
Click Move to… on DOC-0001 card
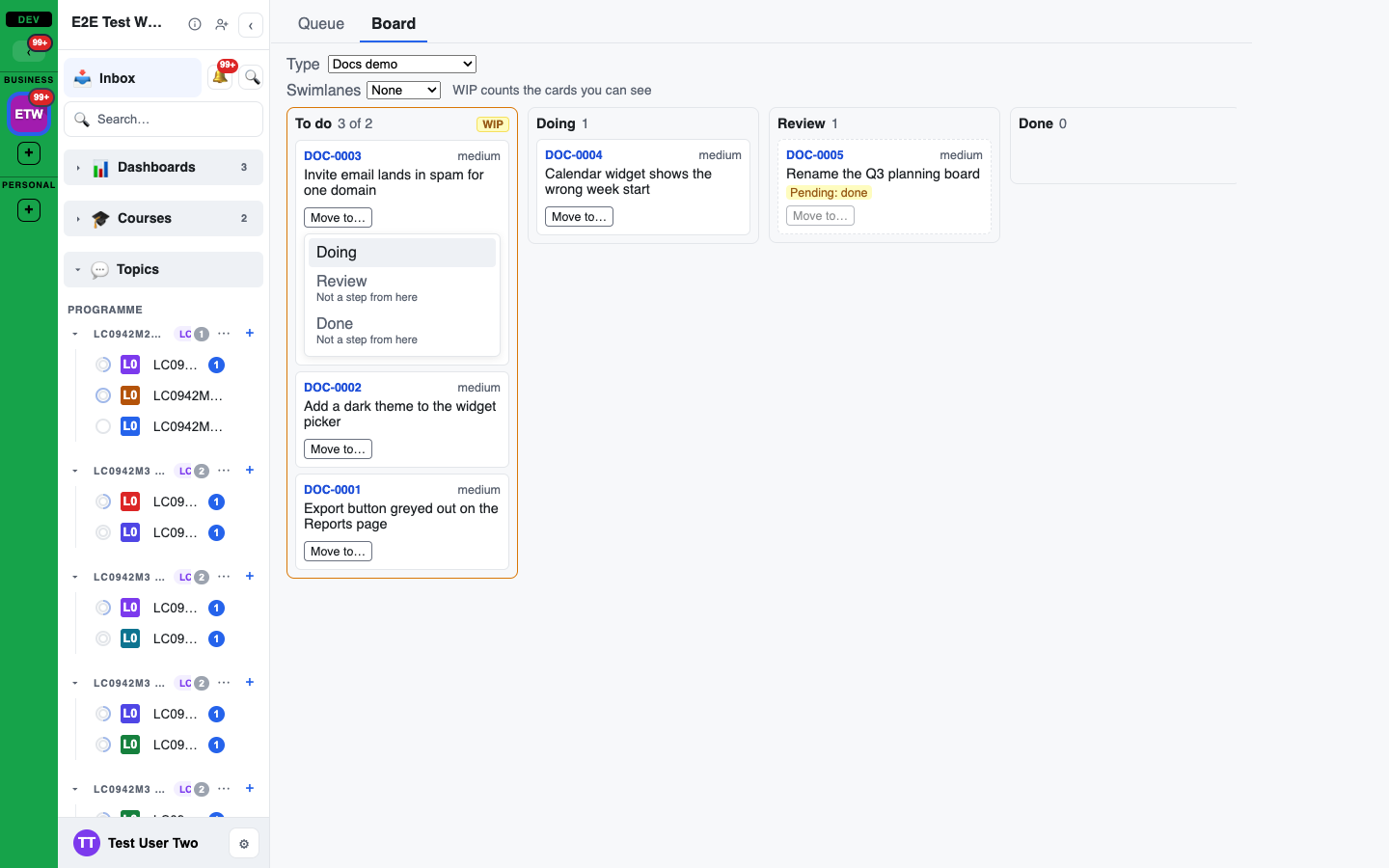click(338, 552)
